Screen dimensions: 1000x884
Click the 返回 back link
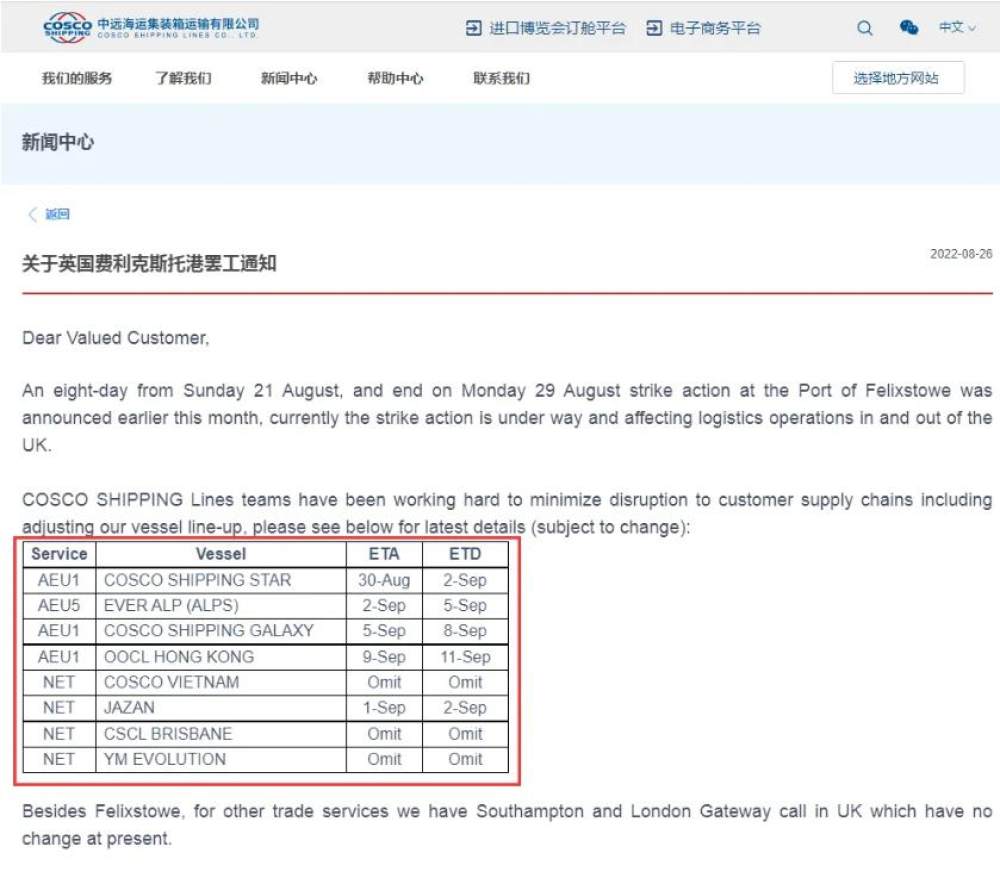tap(57, 214)
